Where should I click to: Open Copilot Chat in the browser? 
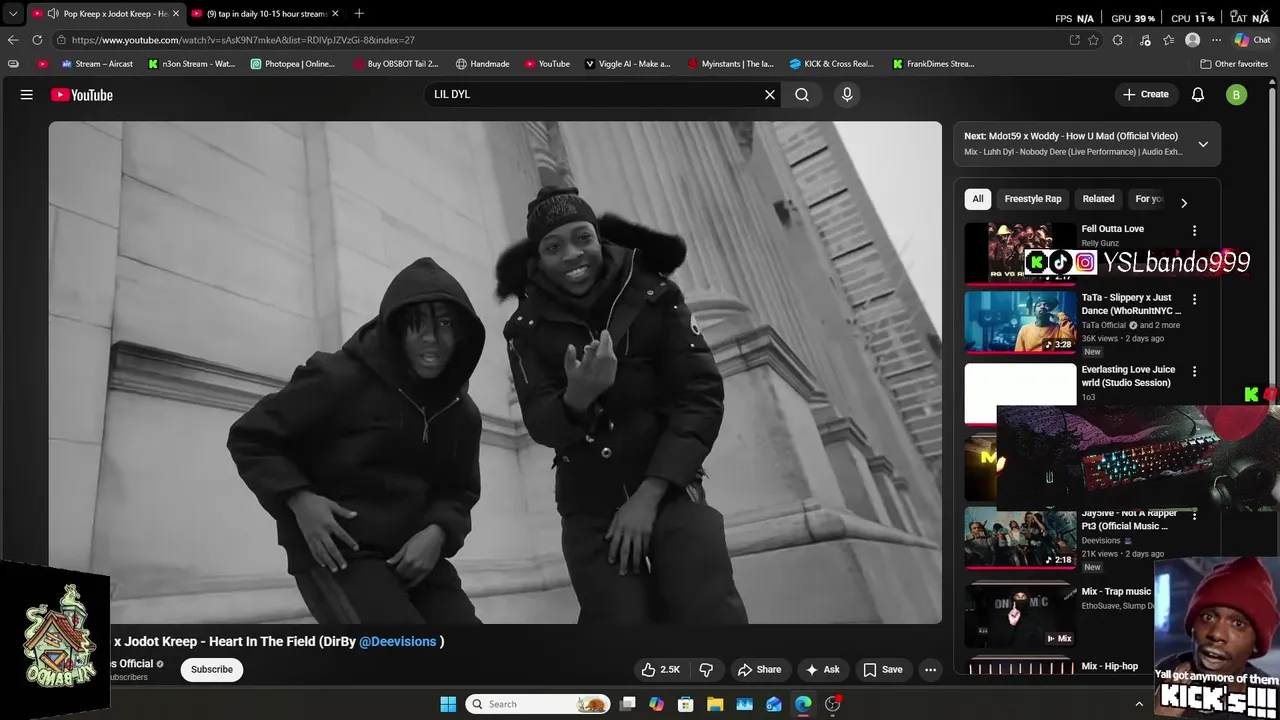pyautogui.click(x=1252, y=40)
